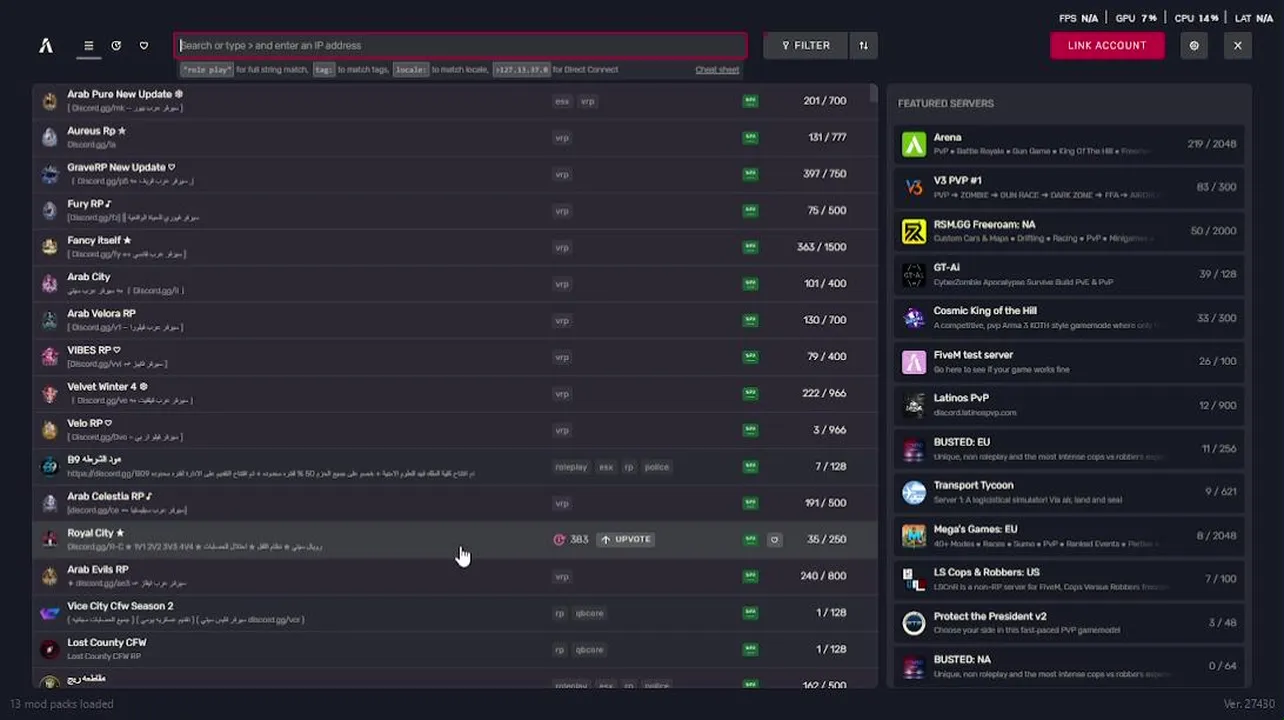Click Protect the President v2 icon
The height and width of the screenshot is (720, 1284).
tap(914, 623)
